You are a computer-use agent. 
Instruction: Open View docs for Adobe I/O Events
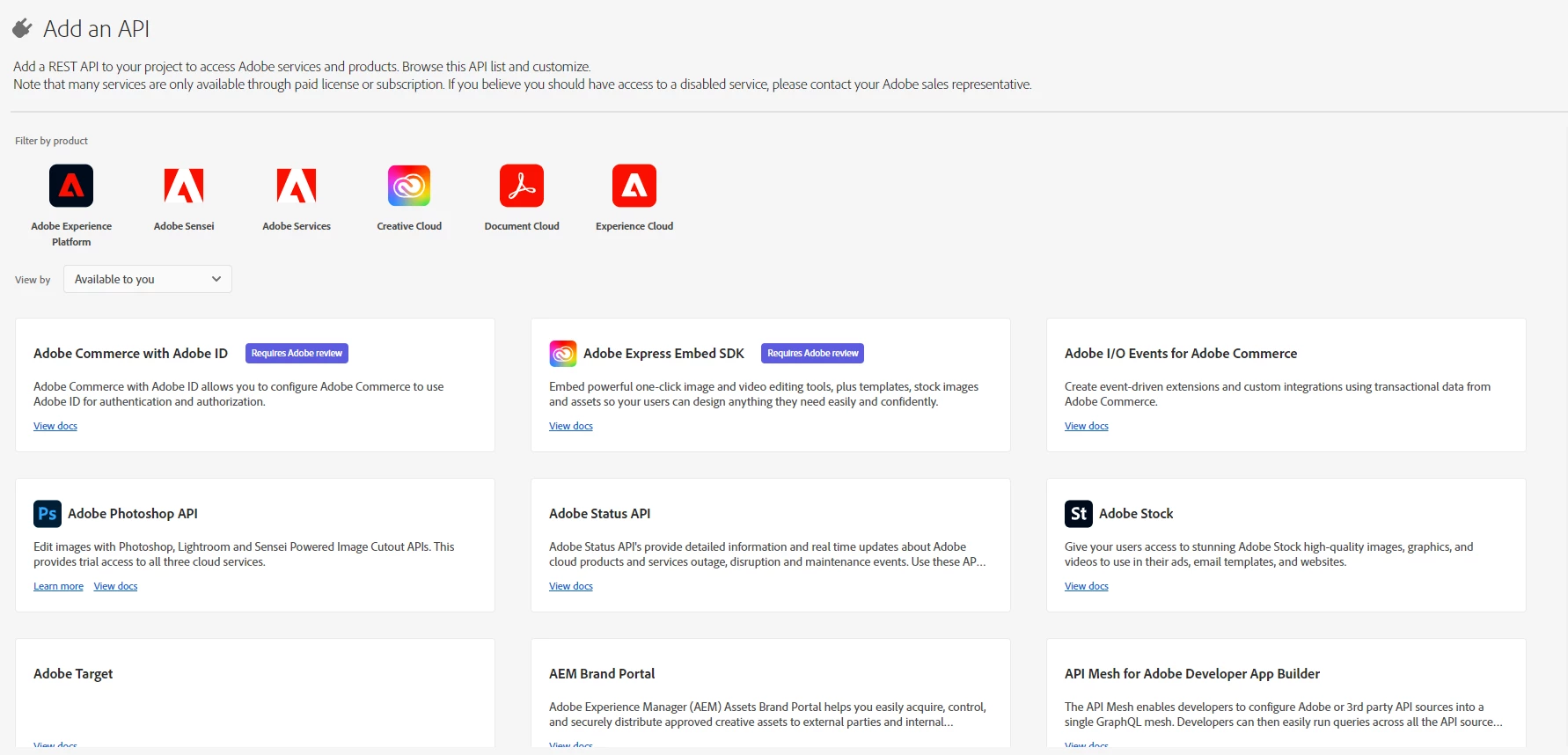point(1087,426)
